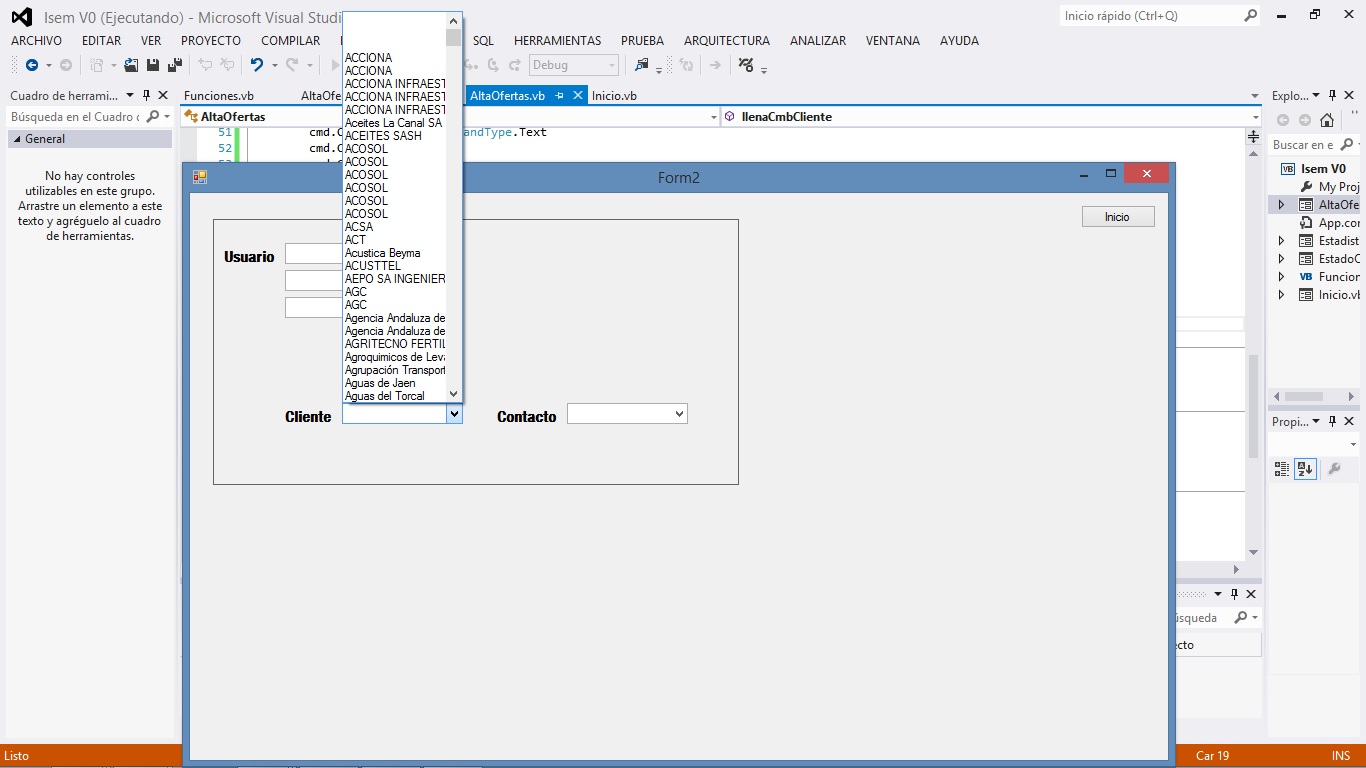Click the quick launch search magnifier icon
The height and width of the screenshot is (768, 1366).
click(x=1250, y=16)
